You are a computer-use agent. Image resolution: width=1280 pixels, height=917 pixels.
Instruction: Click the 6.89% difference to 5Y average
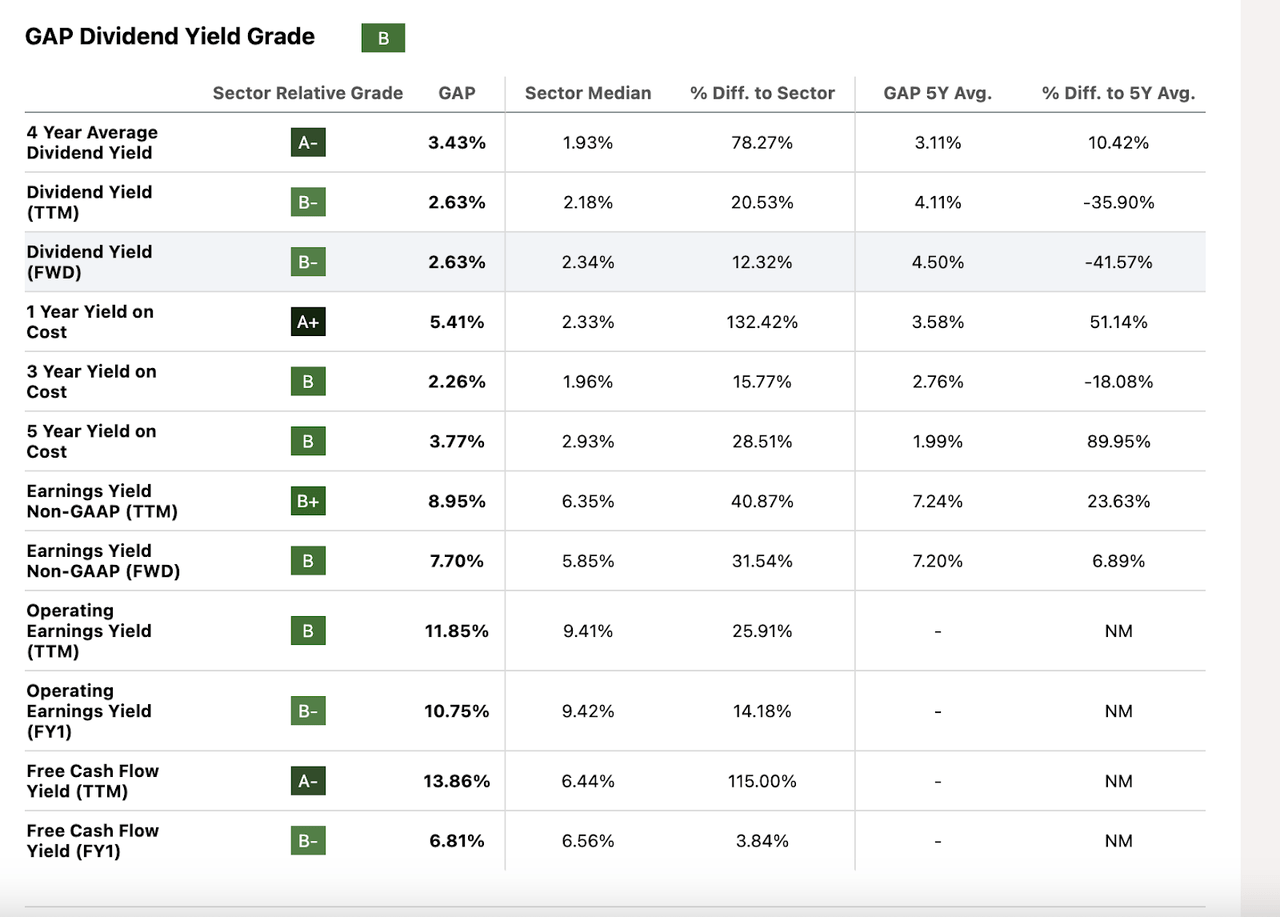pyautogui.click(x=1118, y=561)
